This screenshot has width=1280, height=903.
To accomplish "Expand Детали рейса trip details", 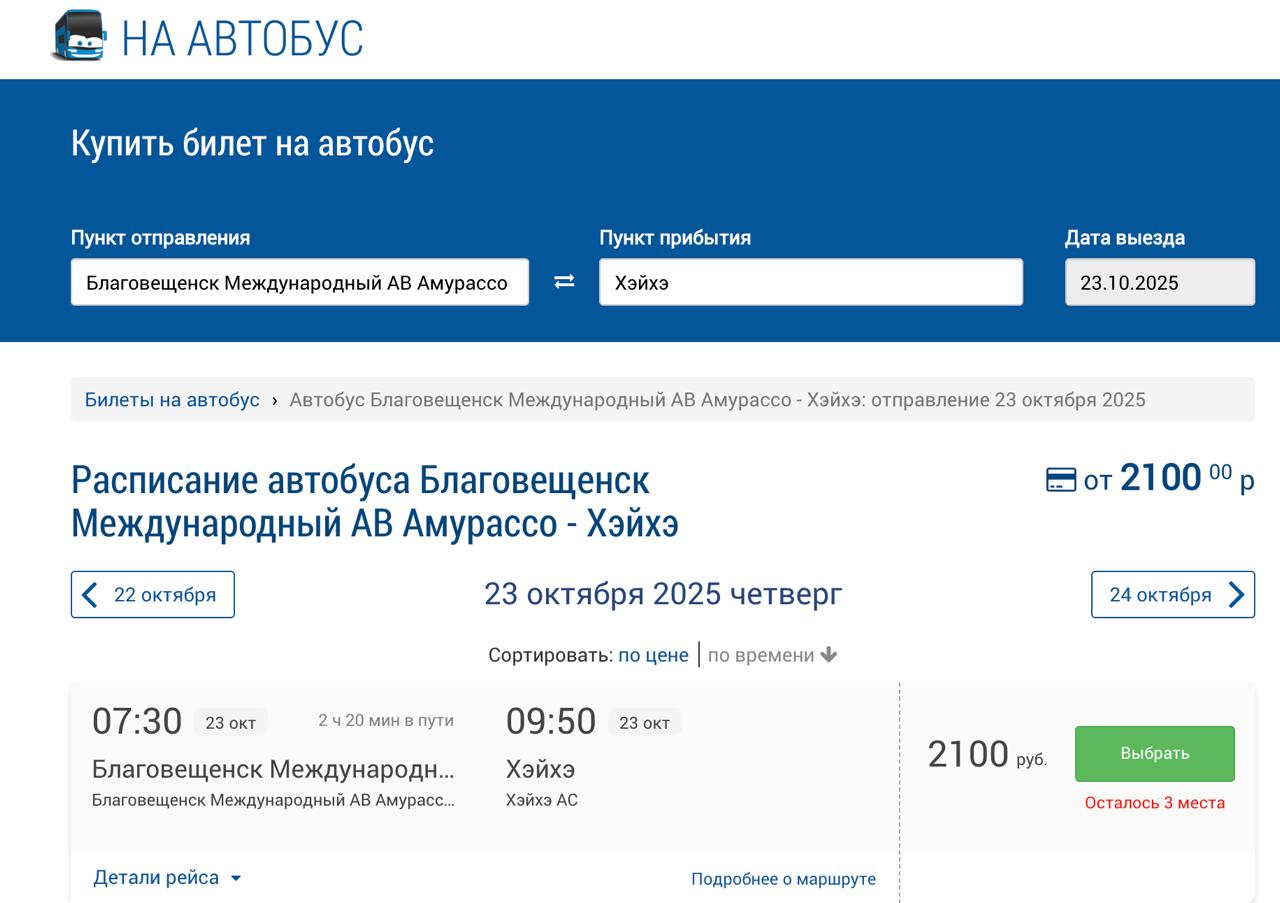I will [156, 878].
